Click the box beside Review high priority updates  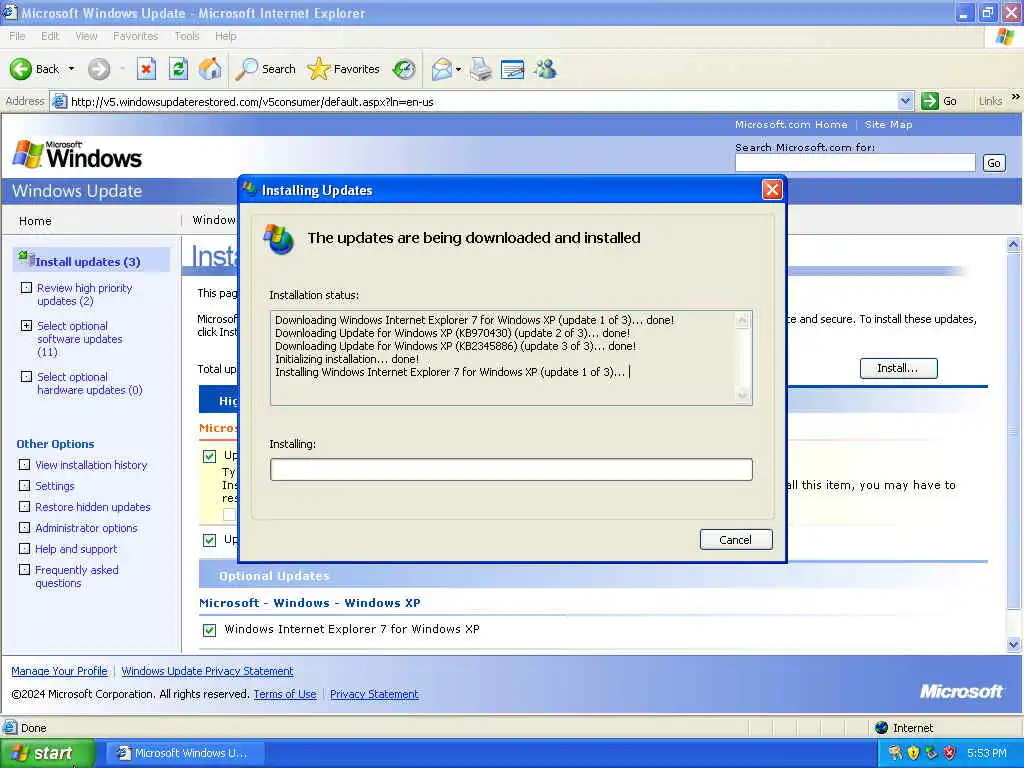point(26,287)
